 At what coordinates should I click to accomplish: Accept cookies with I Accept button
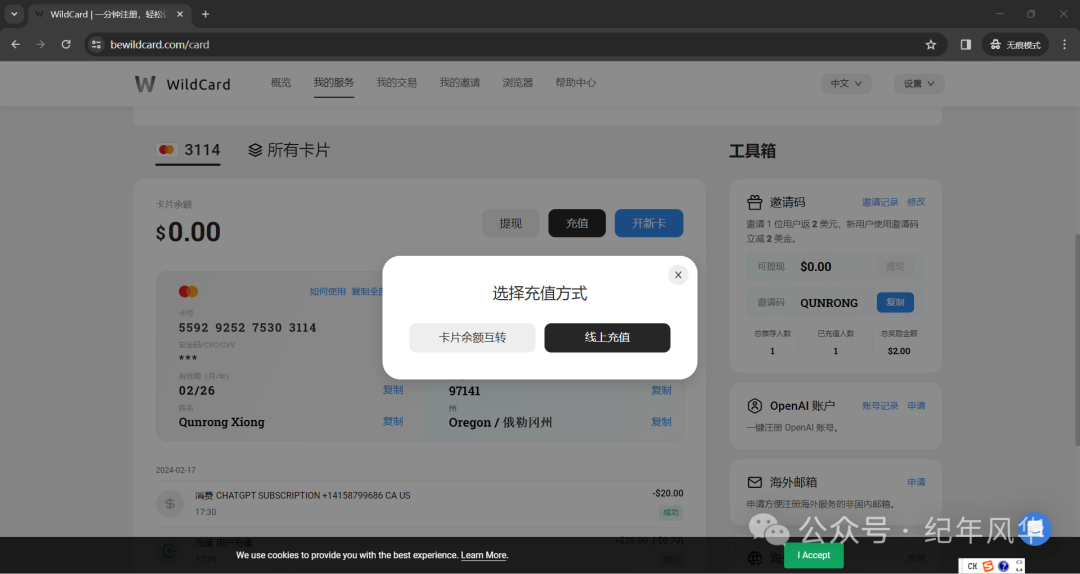point(813,555)
